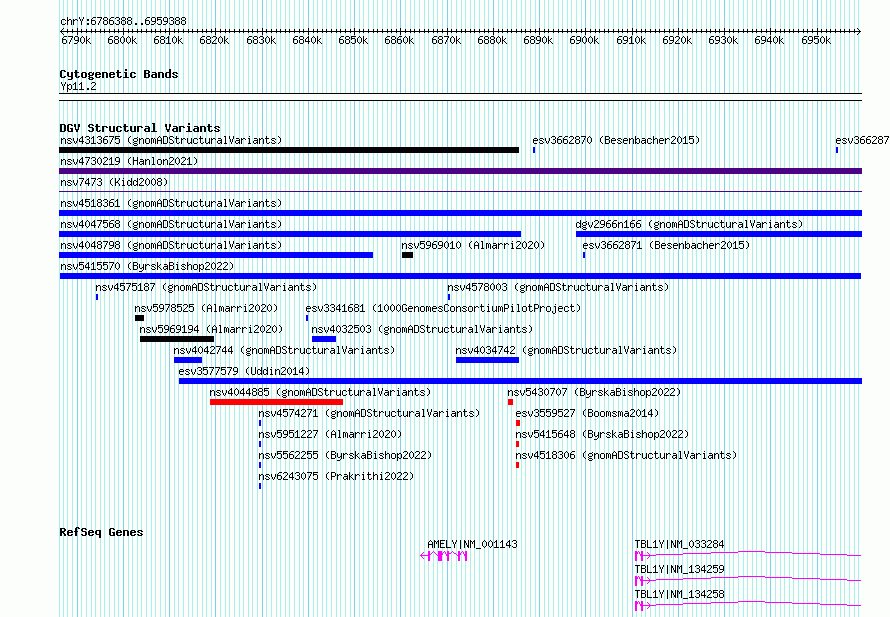
Task: Click the black nsv4313675 variant bar
Action: pos(289,150)
